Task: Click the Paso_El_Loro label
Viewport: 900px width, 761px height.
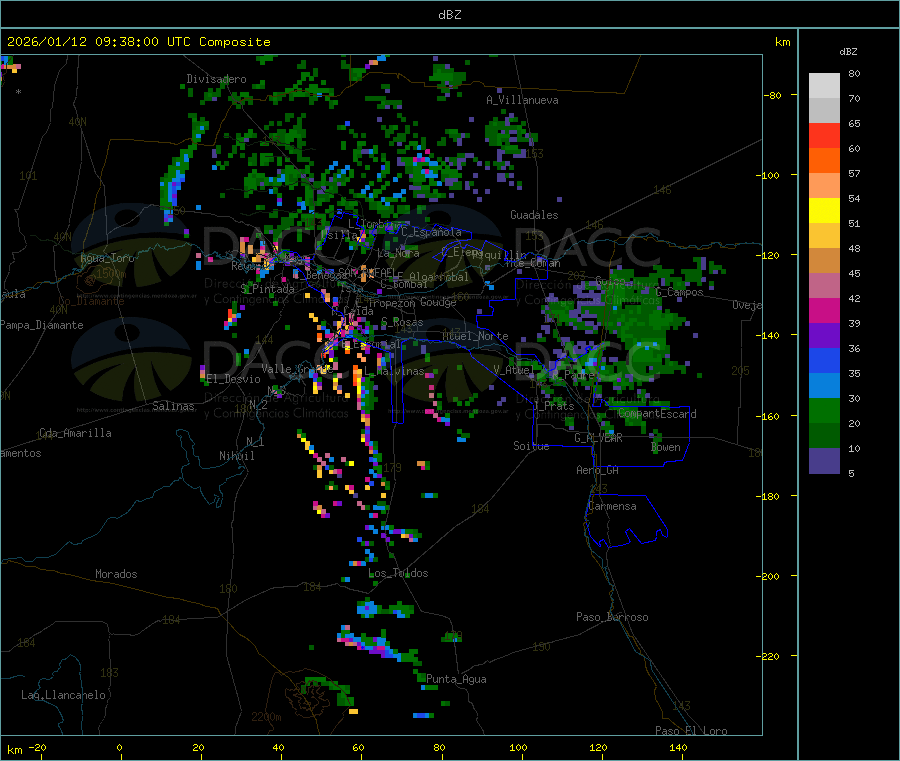Action: 691,730
